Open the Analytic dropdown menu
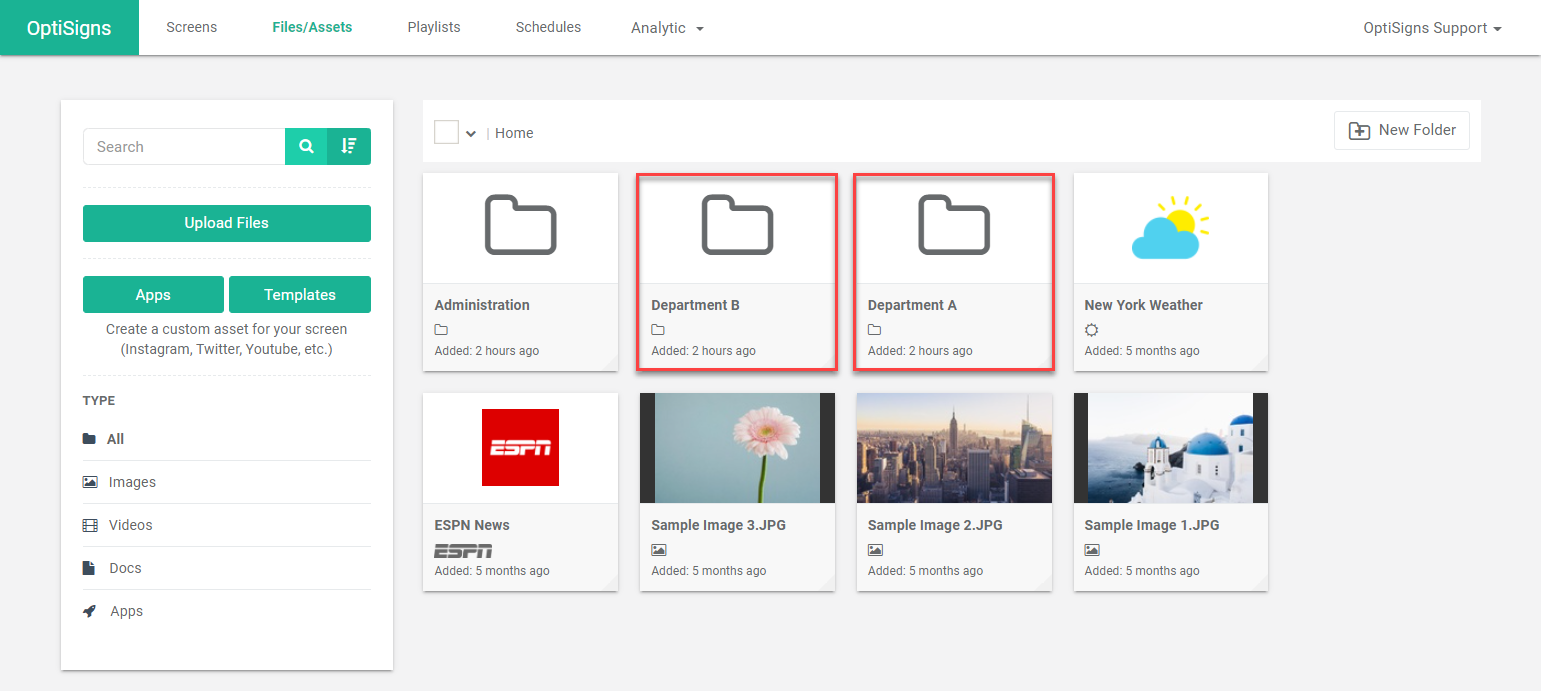This screenshot has width=1541, height=691. 667,28
